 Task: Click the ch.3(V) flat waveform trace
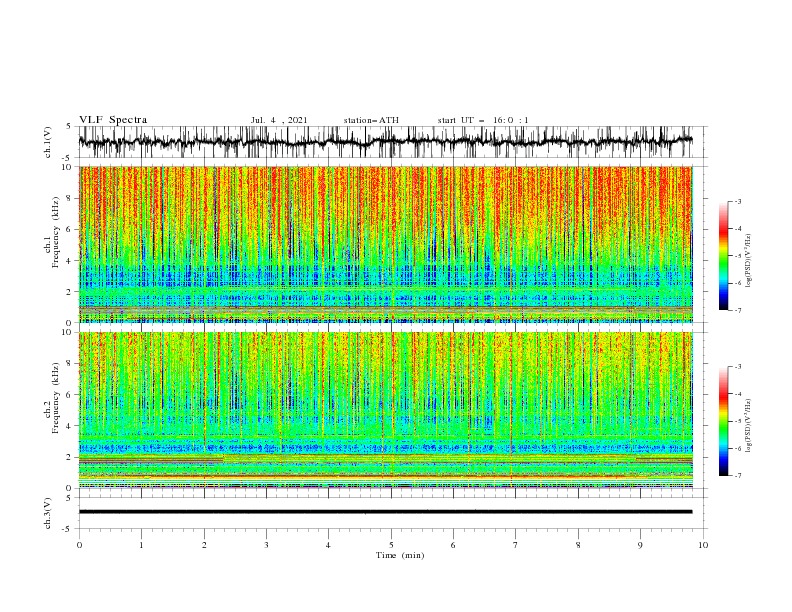[385, 512]
